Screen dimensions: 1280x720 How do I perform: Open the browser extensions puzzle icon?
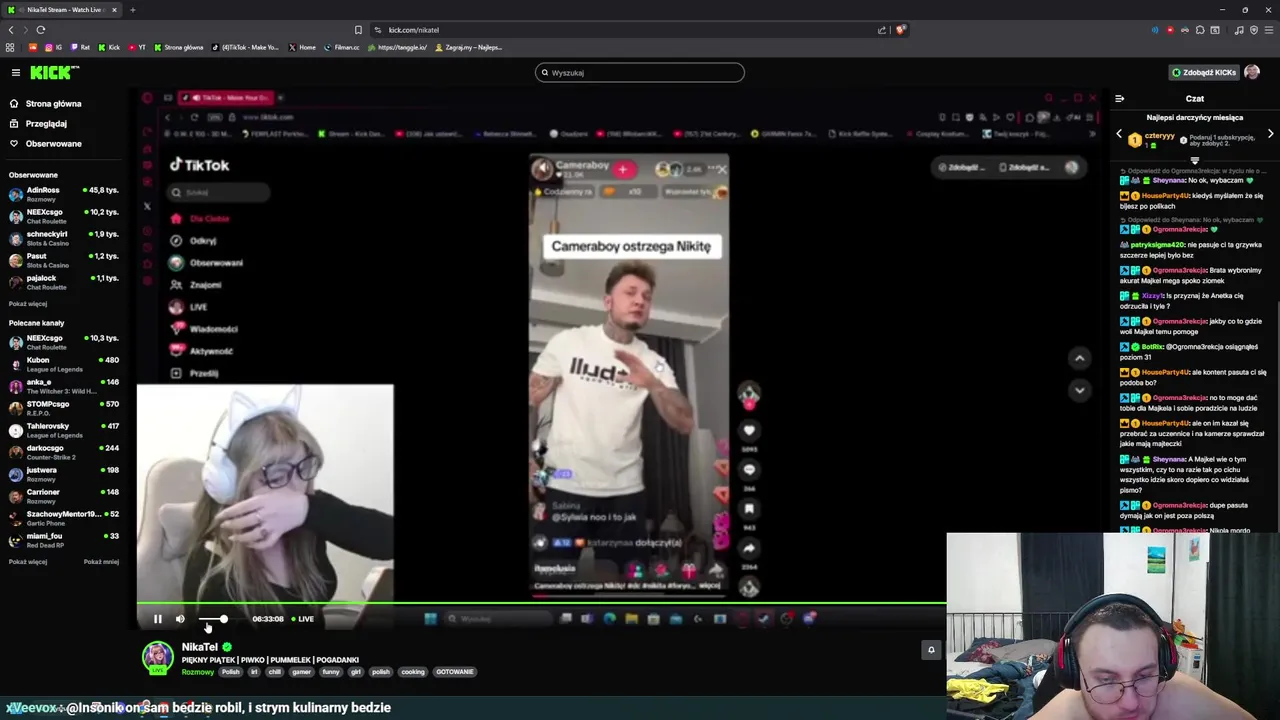tap(1200, 30)
